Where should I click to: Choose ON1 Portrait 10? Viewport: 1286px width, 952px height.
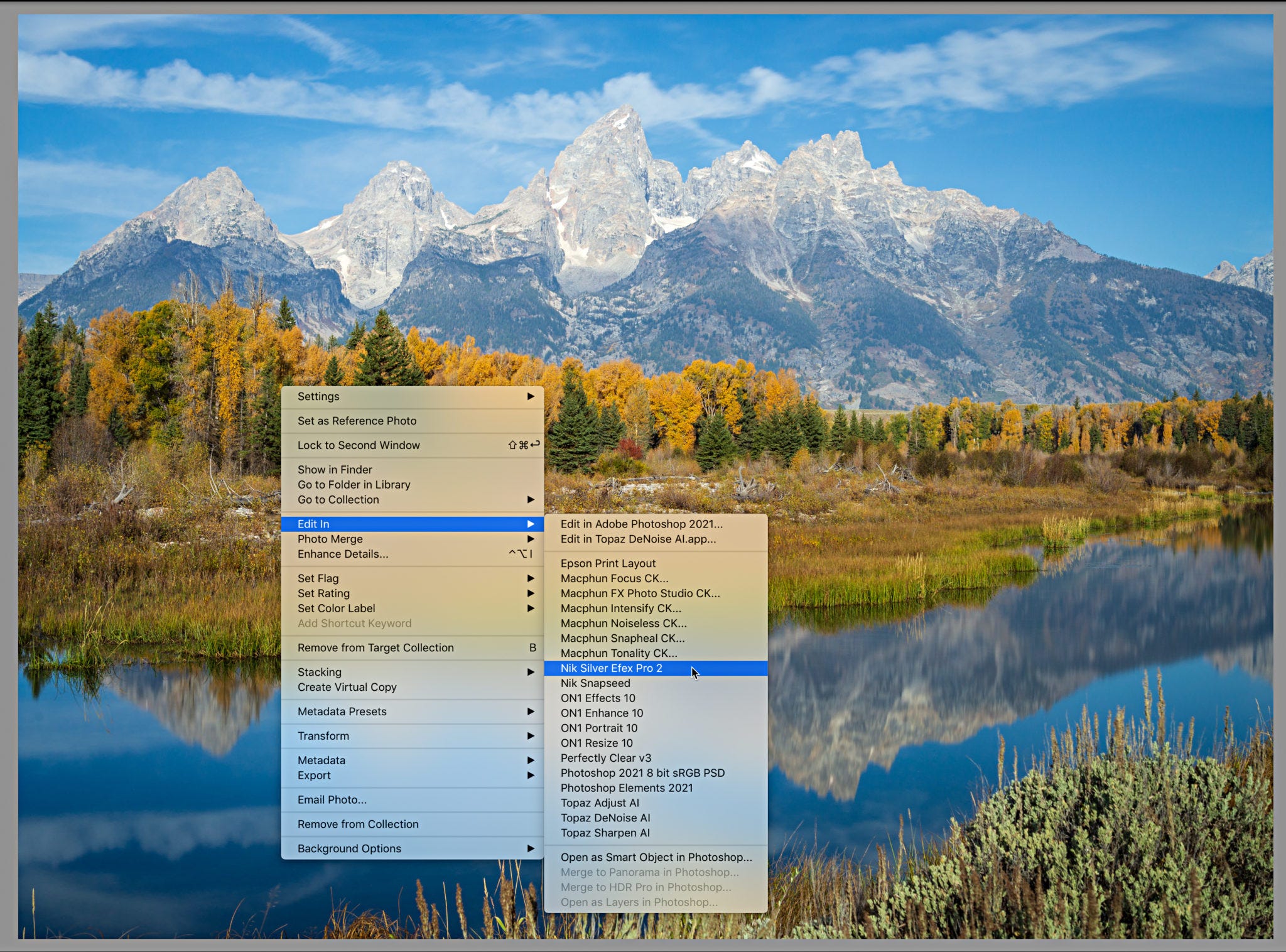(x=656, y=728)
